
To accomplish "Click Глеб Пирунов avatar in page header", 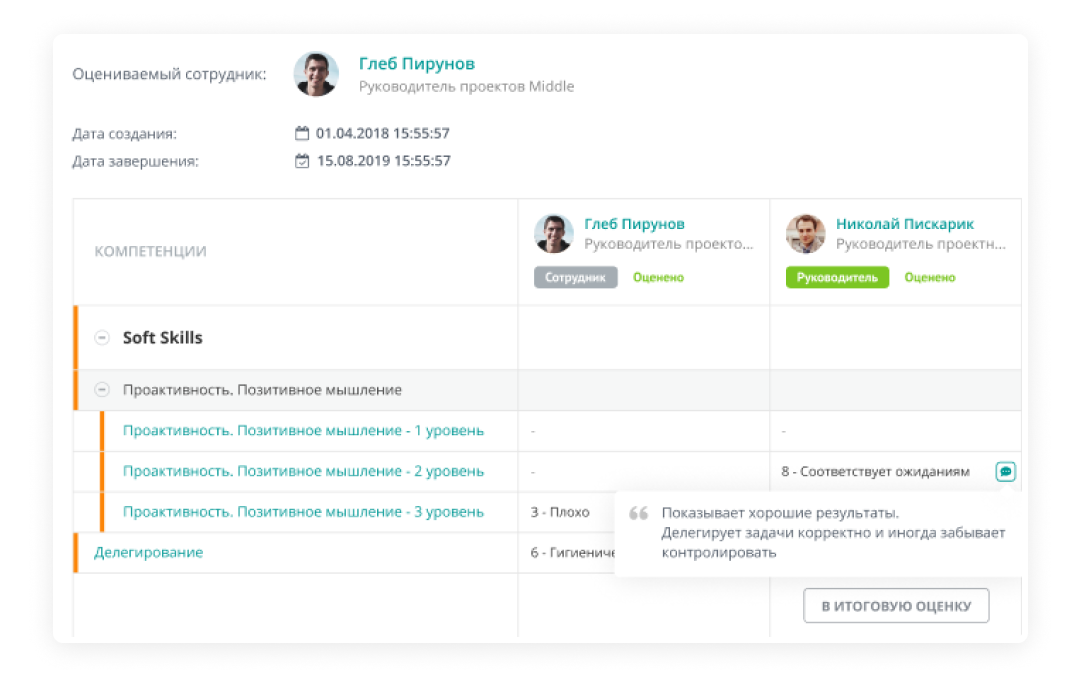I will 316,75.
